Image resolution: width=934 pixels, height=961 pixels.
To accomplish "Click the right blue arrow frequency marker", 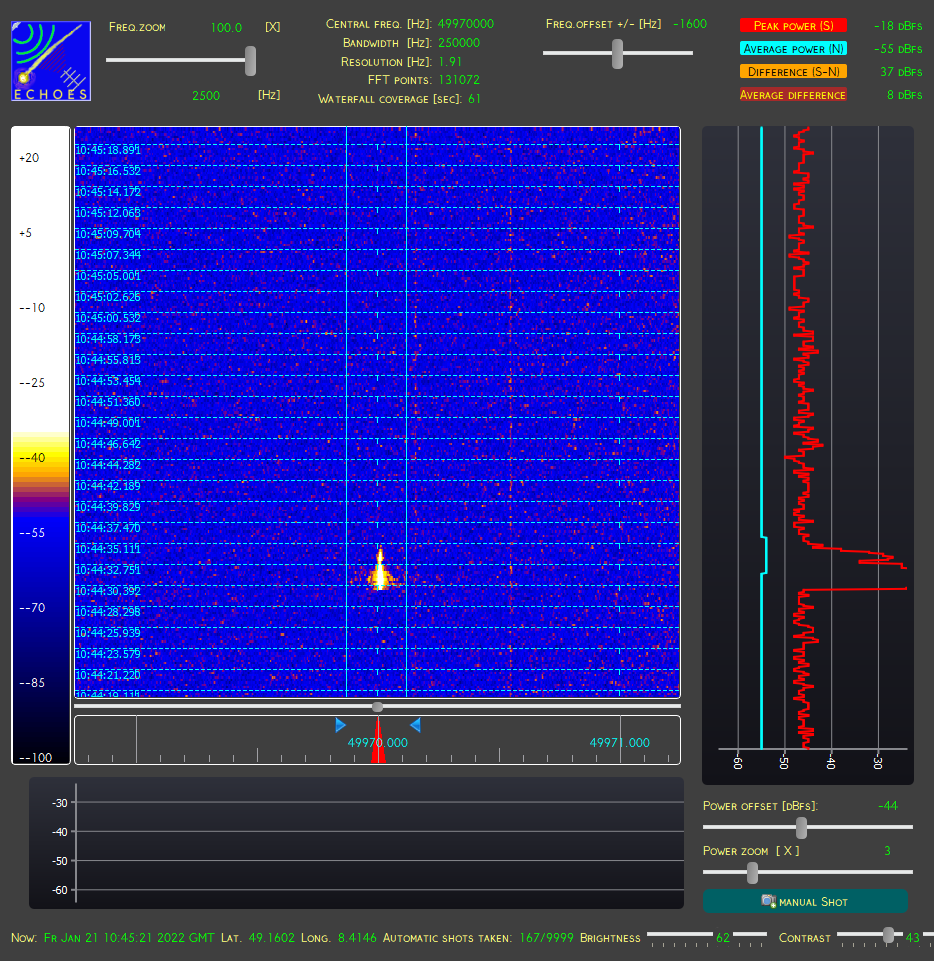I will tap(416, 726).
